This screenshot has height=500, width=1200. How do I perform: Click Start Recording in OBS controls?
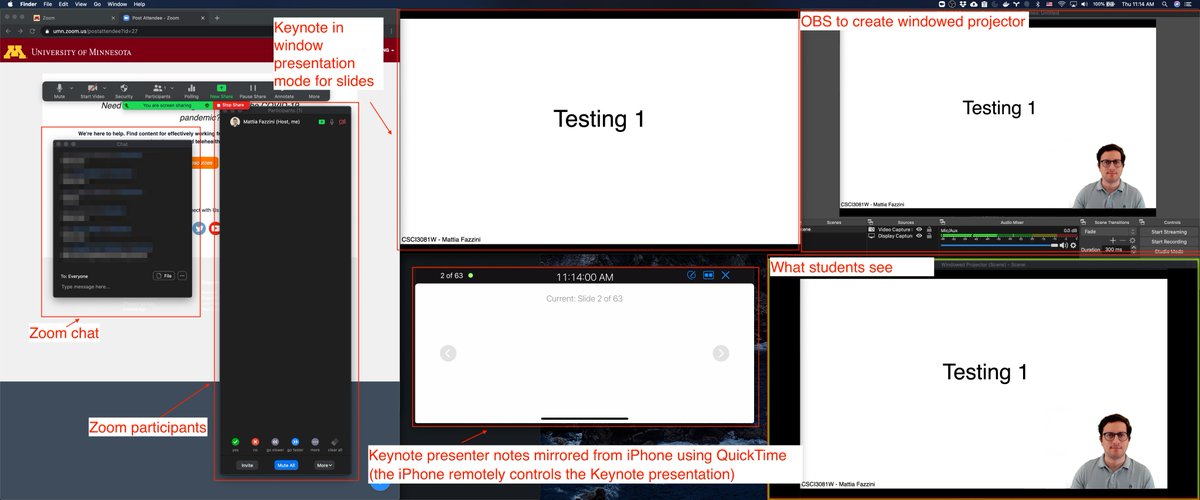click(1169, 241)
